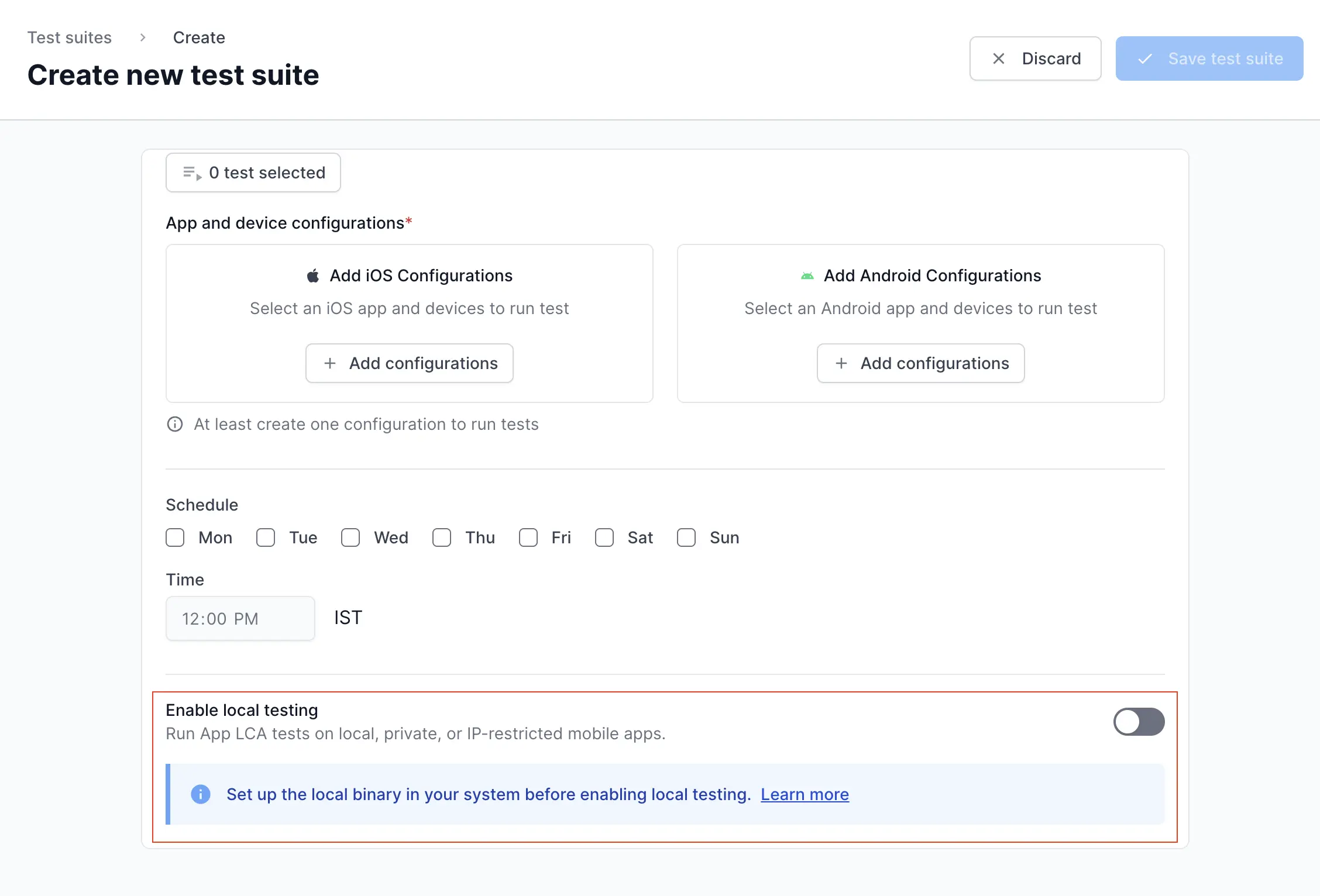Screen dimensions: 1320x896
Task: Click the breadcrumb chevron after Test suites
Action: click(142, 37)
